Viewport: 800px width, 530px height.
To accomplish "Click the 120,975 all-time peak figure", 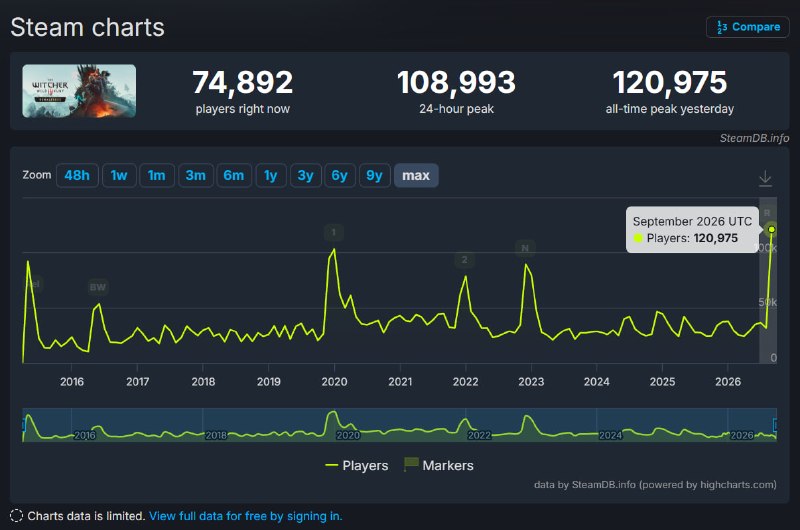I will click(669, 82).
